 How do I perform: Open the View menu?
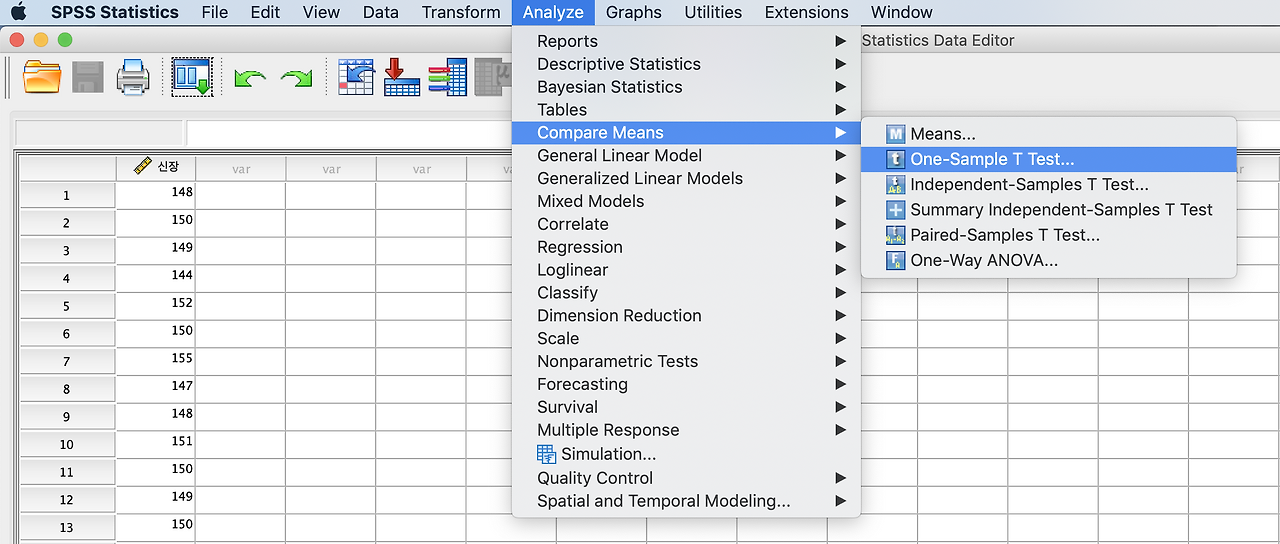(x=321, y=12)
